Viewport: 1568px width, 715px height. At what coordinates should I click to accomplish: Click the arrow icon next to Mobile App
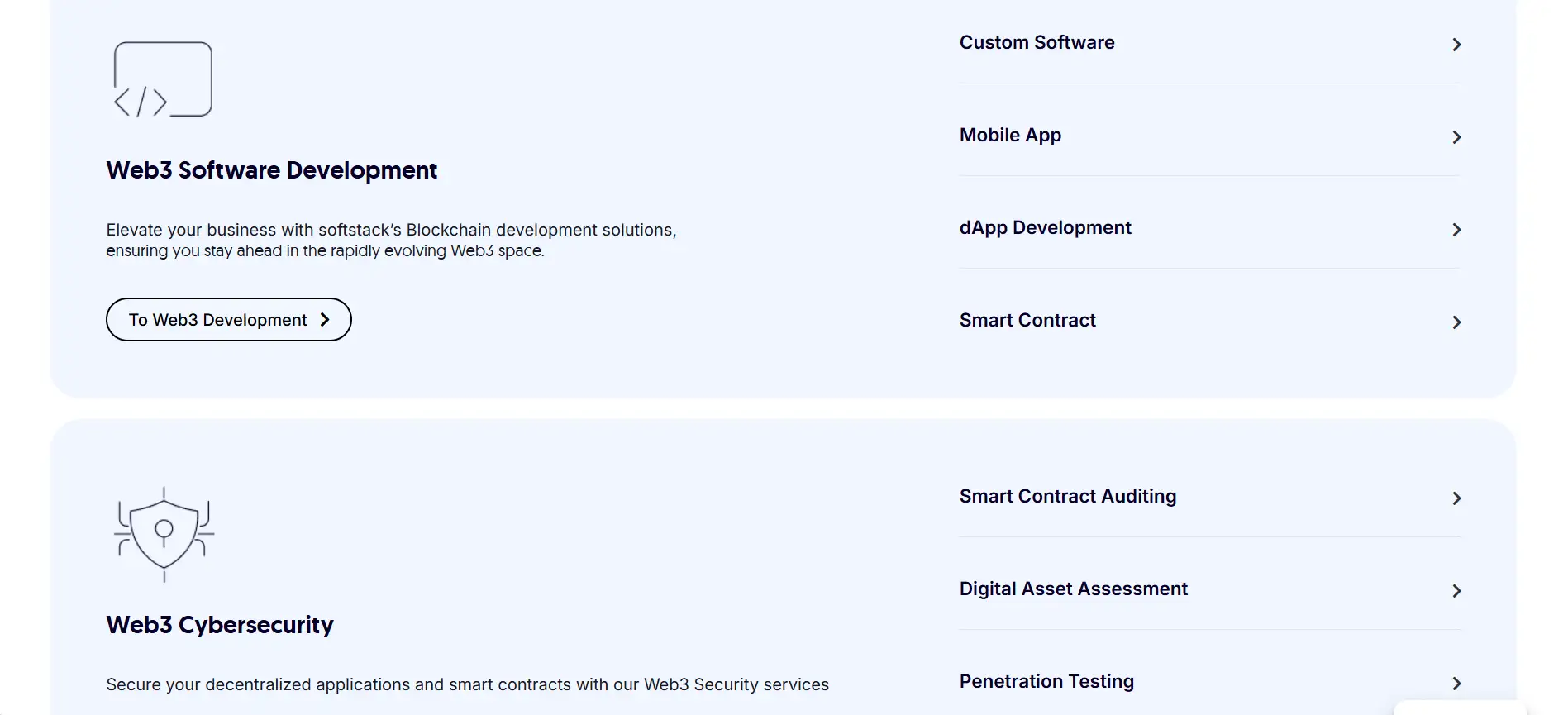coord(1456,137)
